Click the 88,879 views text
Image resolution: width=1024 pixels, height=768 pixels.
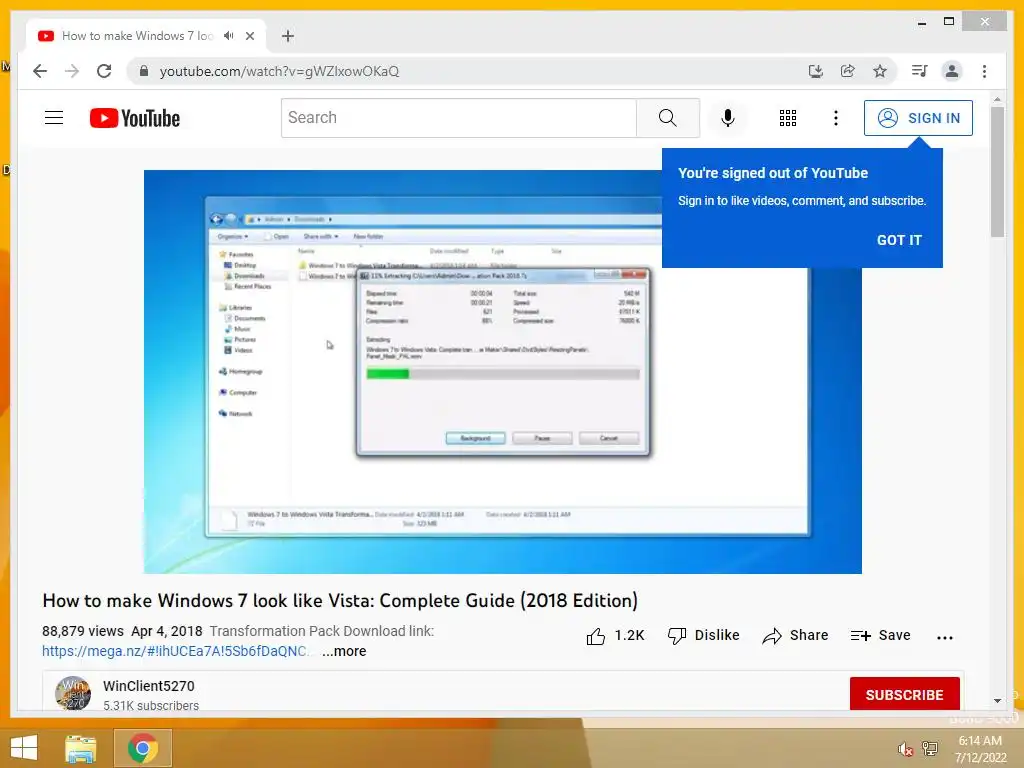click(83, 632)
